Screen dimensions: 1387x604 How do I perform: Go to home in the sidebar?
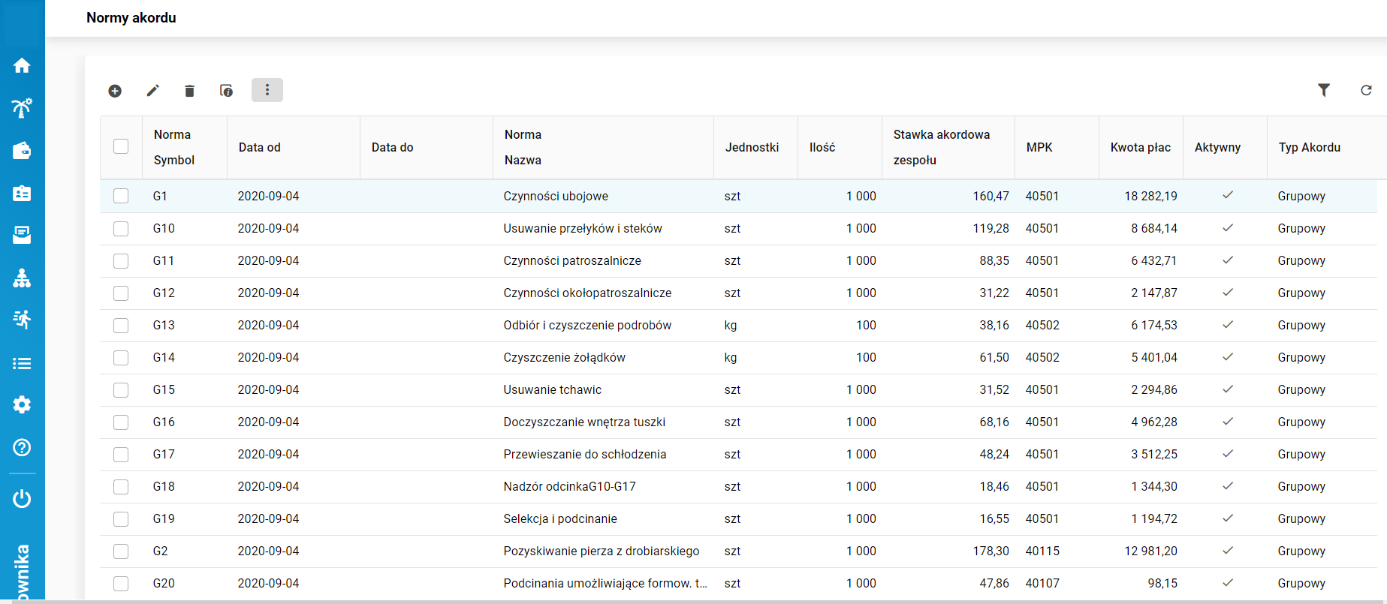pos(22,66)
